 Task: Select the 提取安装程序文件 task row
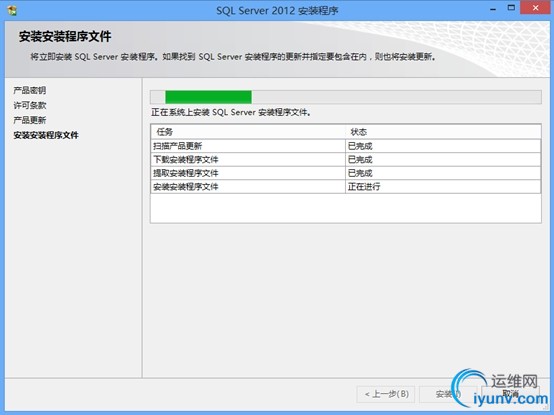tap(346, 173)
